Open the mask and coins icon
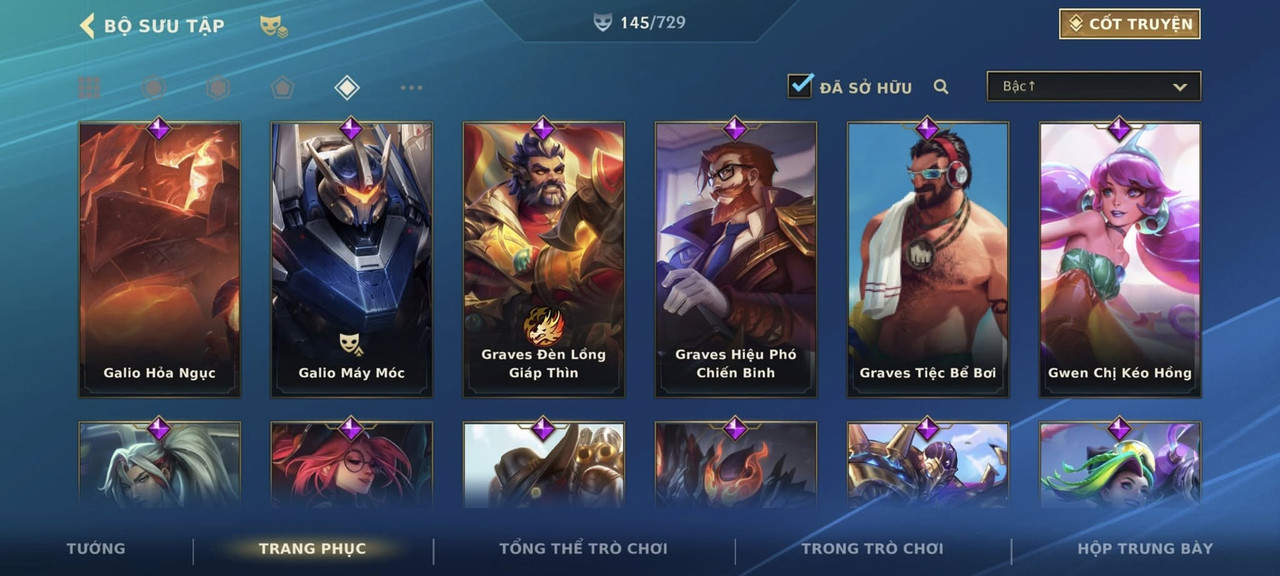 click(x=274, y=26)
